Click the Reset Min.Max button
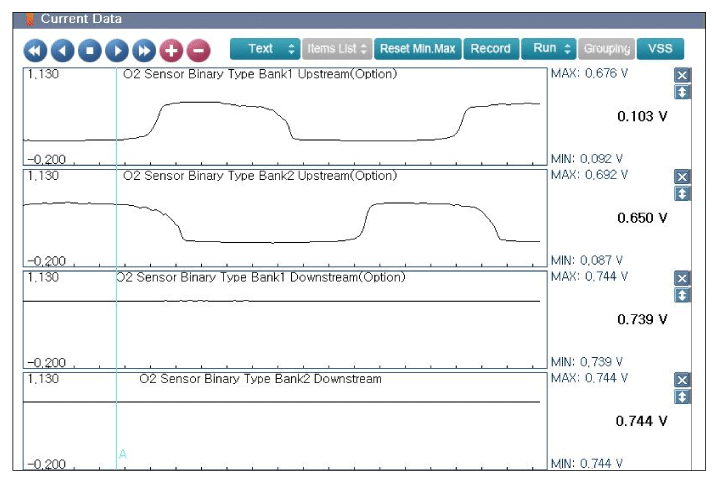Screen dimensions: 718x480 pyautogui.click(x=417, y=49)
